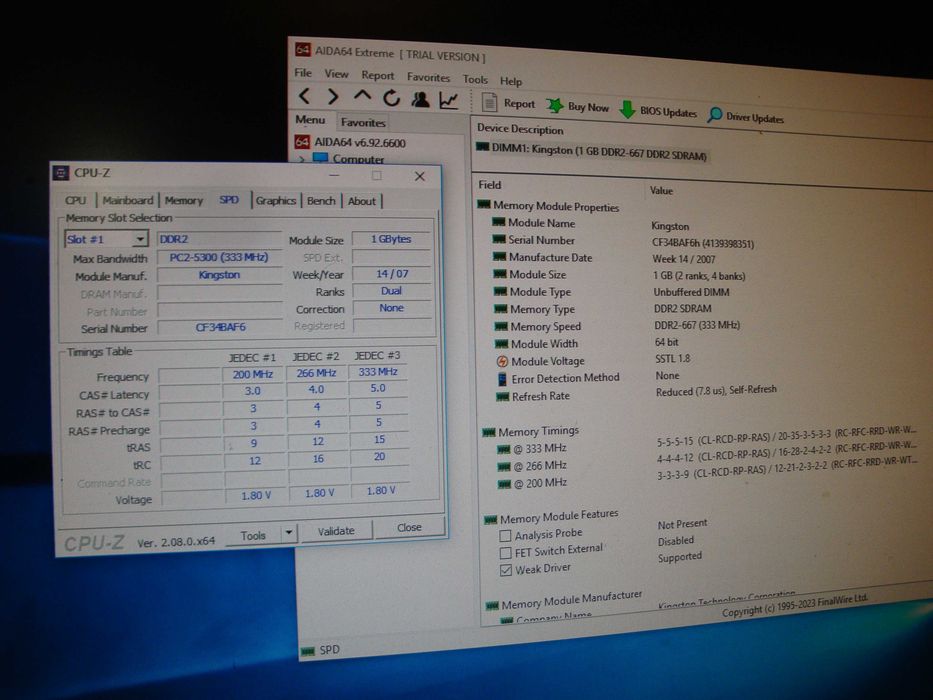The width and height of the screenshot is (933, 700).
Task: Toggle the Weak Driver checkbox
Action: (x=506, y=570)
